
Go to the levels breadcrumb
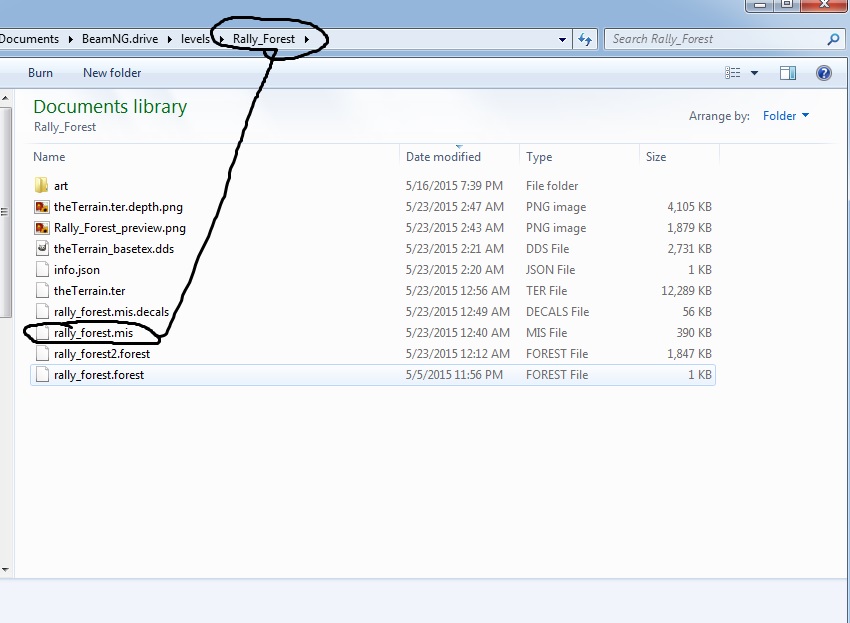click(x=195, y=39)
